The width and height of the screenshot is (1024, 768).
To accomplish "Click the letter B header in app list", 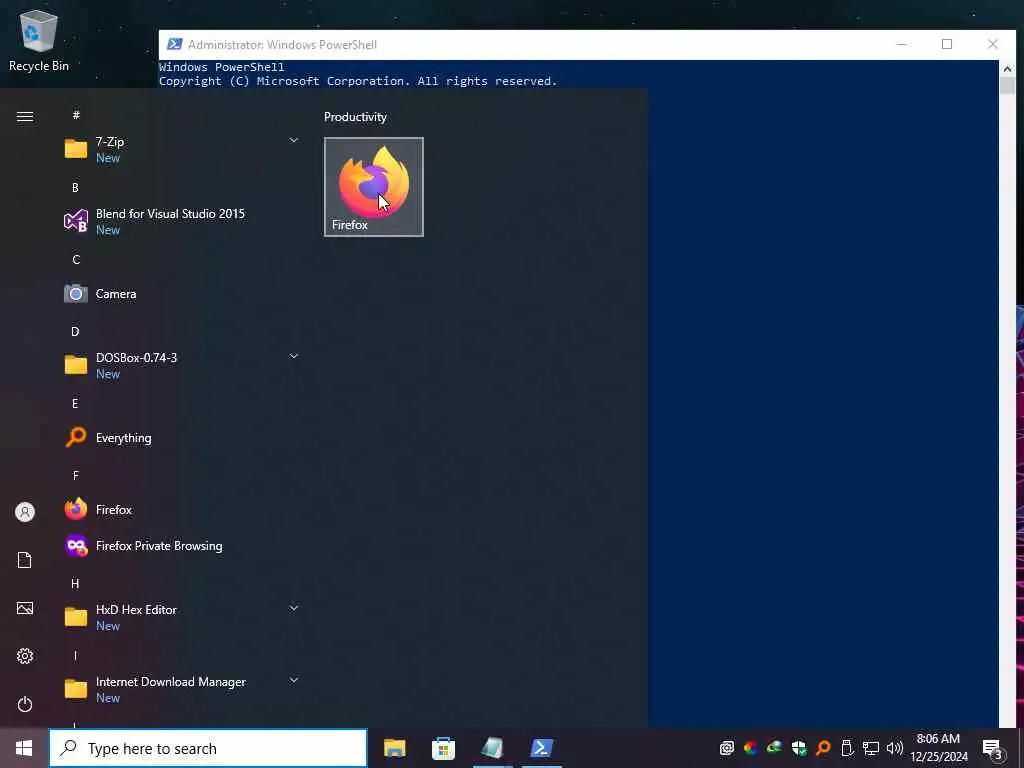I will (x=75, y=187).
